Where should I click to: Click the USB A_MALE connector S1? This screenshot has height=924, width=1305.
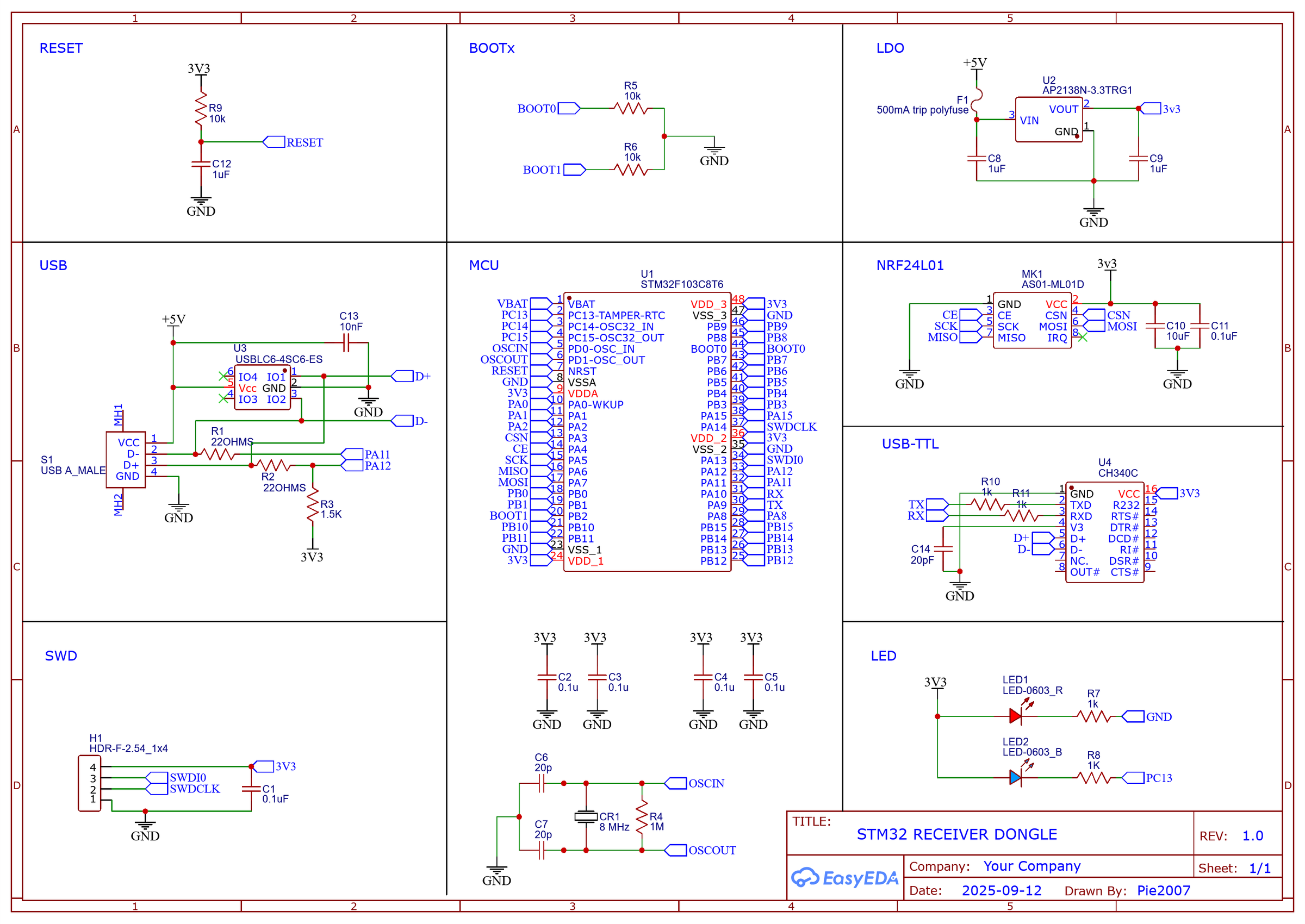click(x=126, y=460)
